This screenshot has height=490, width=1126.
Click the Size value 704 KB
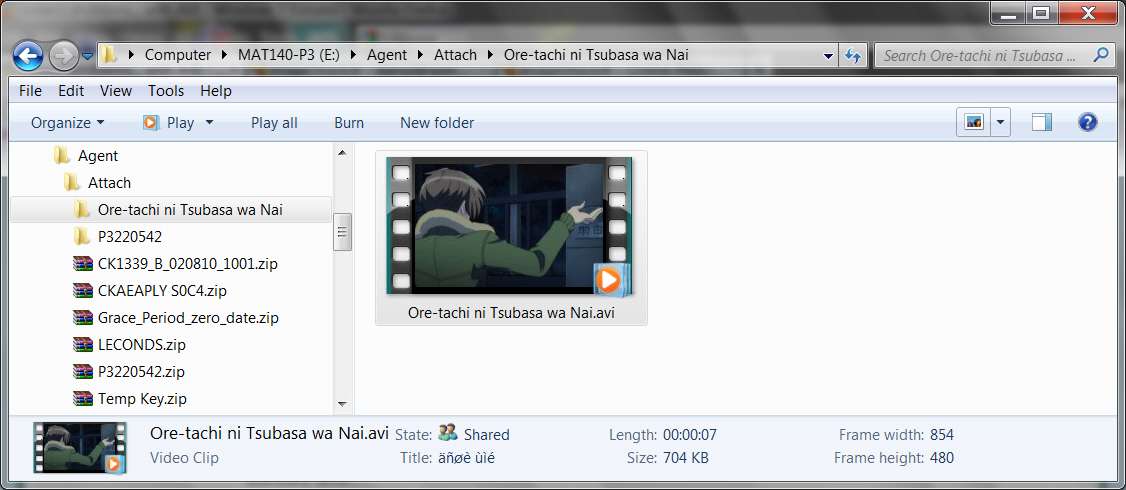(685, 458)
